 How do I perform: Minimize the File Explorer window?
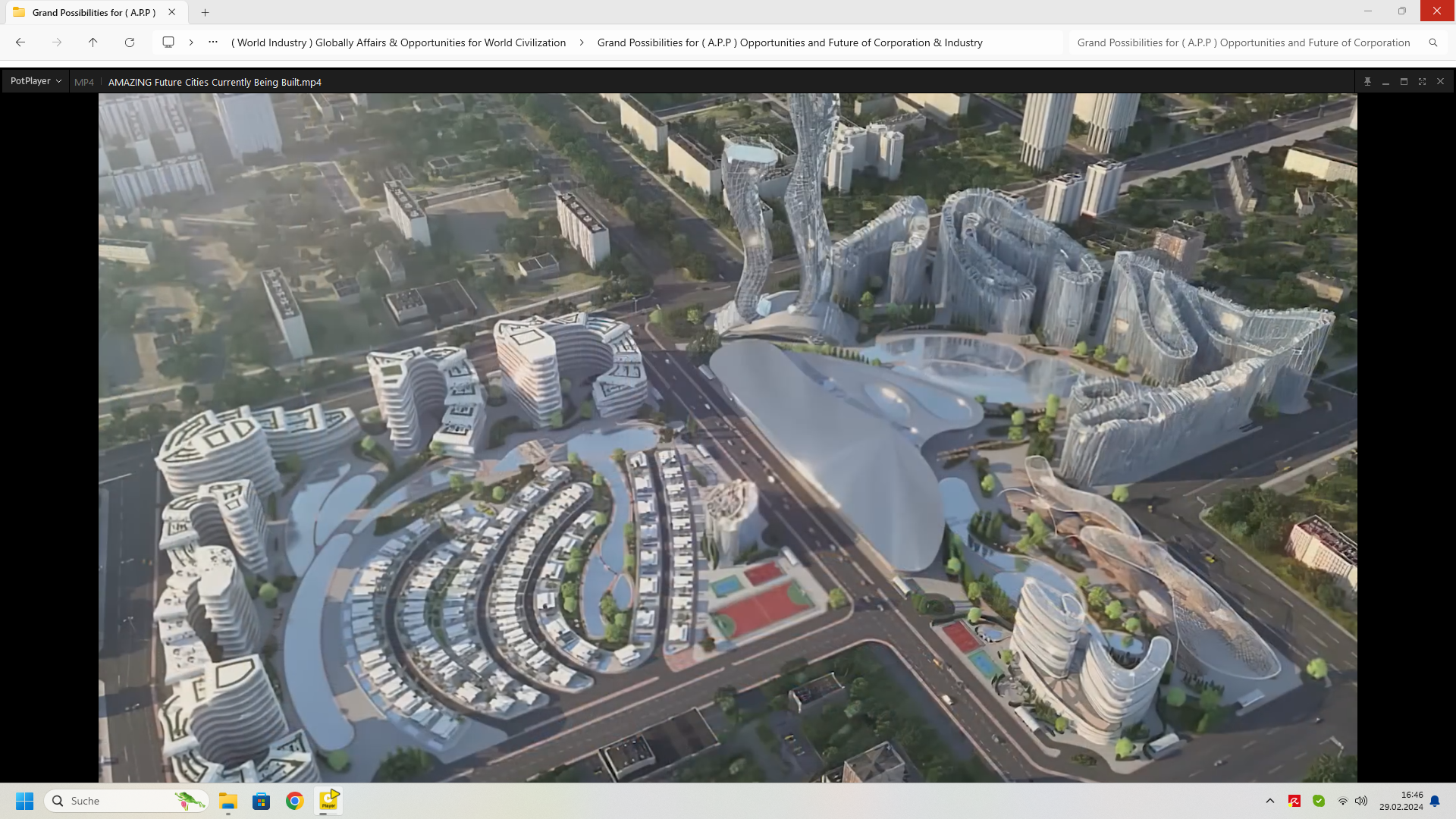1368,11
